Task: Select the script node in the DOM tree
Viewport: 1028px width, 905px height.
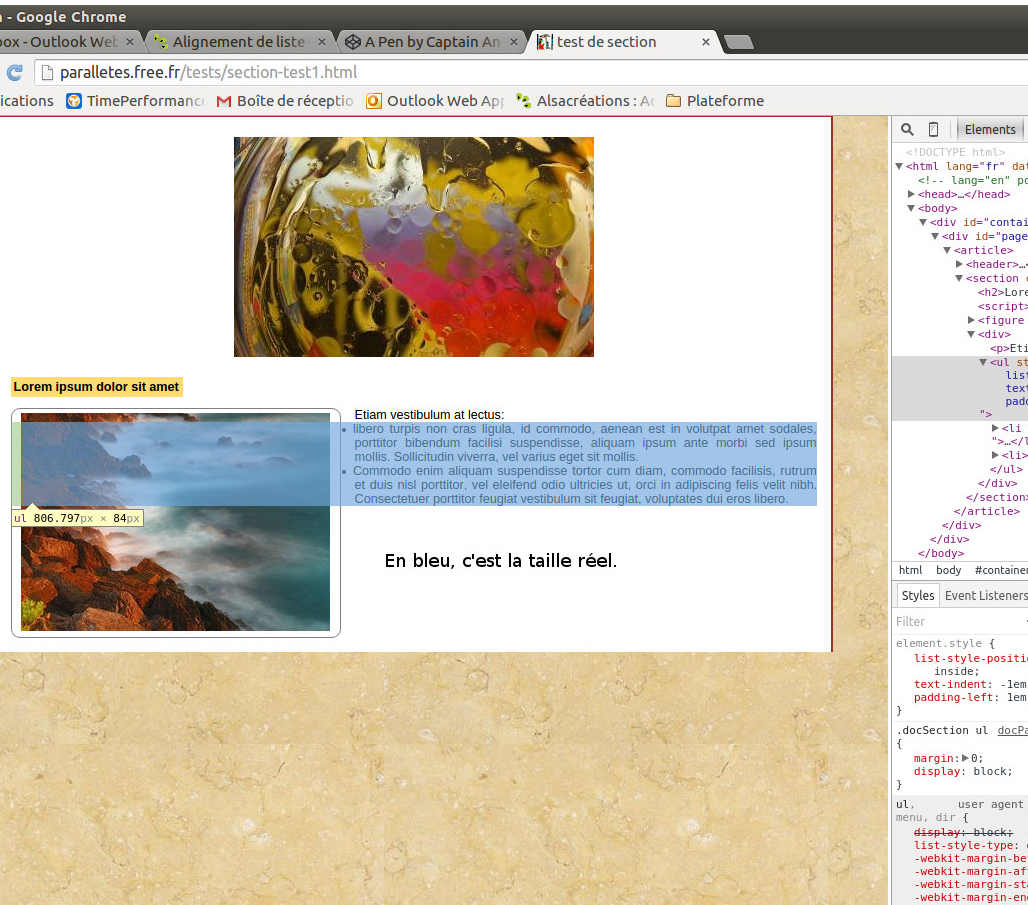Action: [1002, 306]
